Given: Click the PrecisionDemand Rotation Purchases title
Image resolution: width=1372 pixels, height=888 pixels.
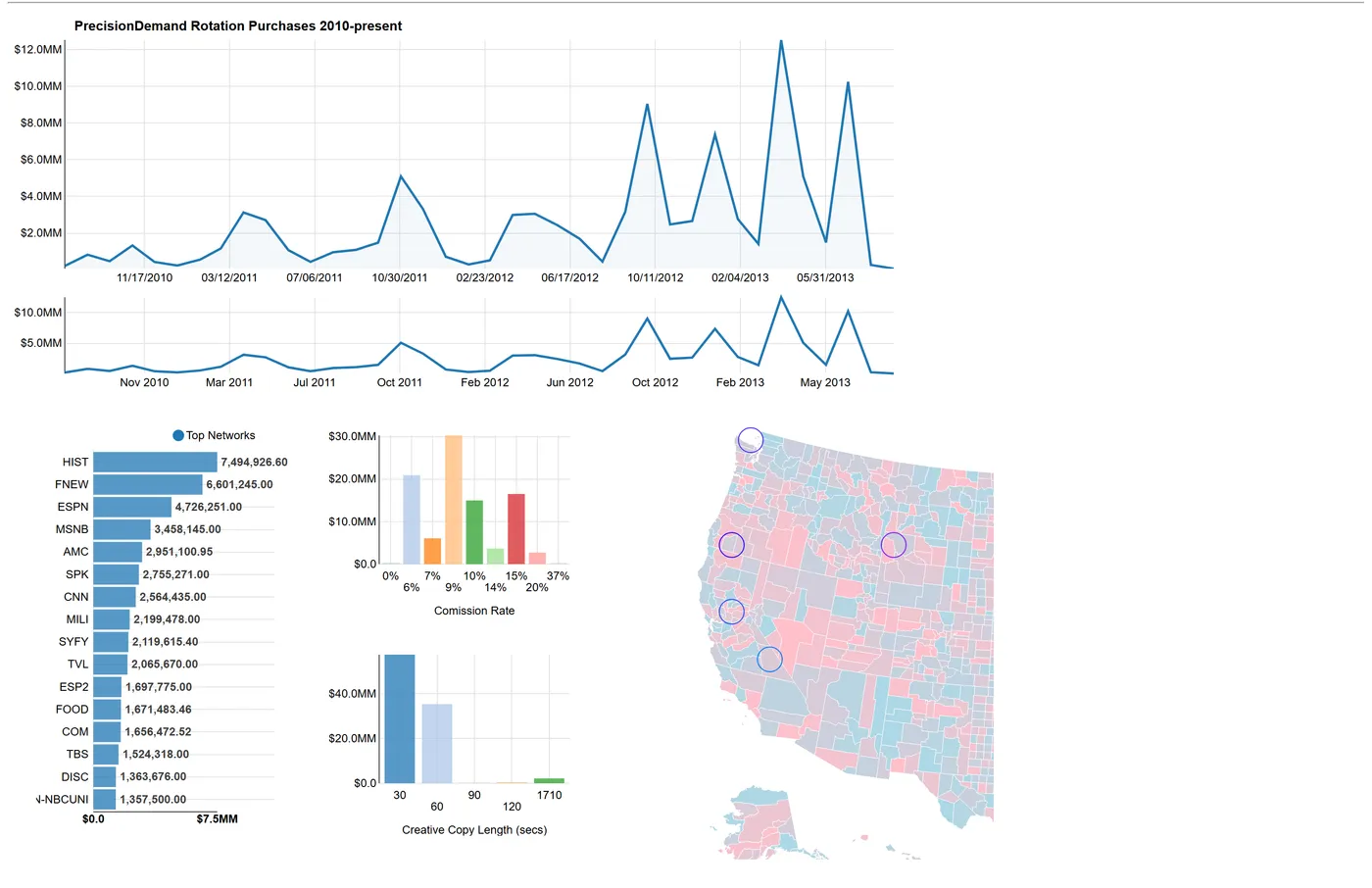Looking at the screenshot, I should 238,26.
